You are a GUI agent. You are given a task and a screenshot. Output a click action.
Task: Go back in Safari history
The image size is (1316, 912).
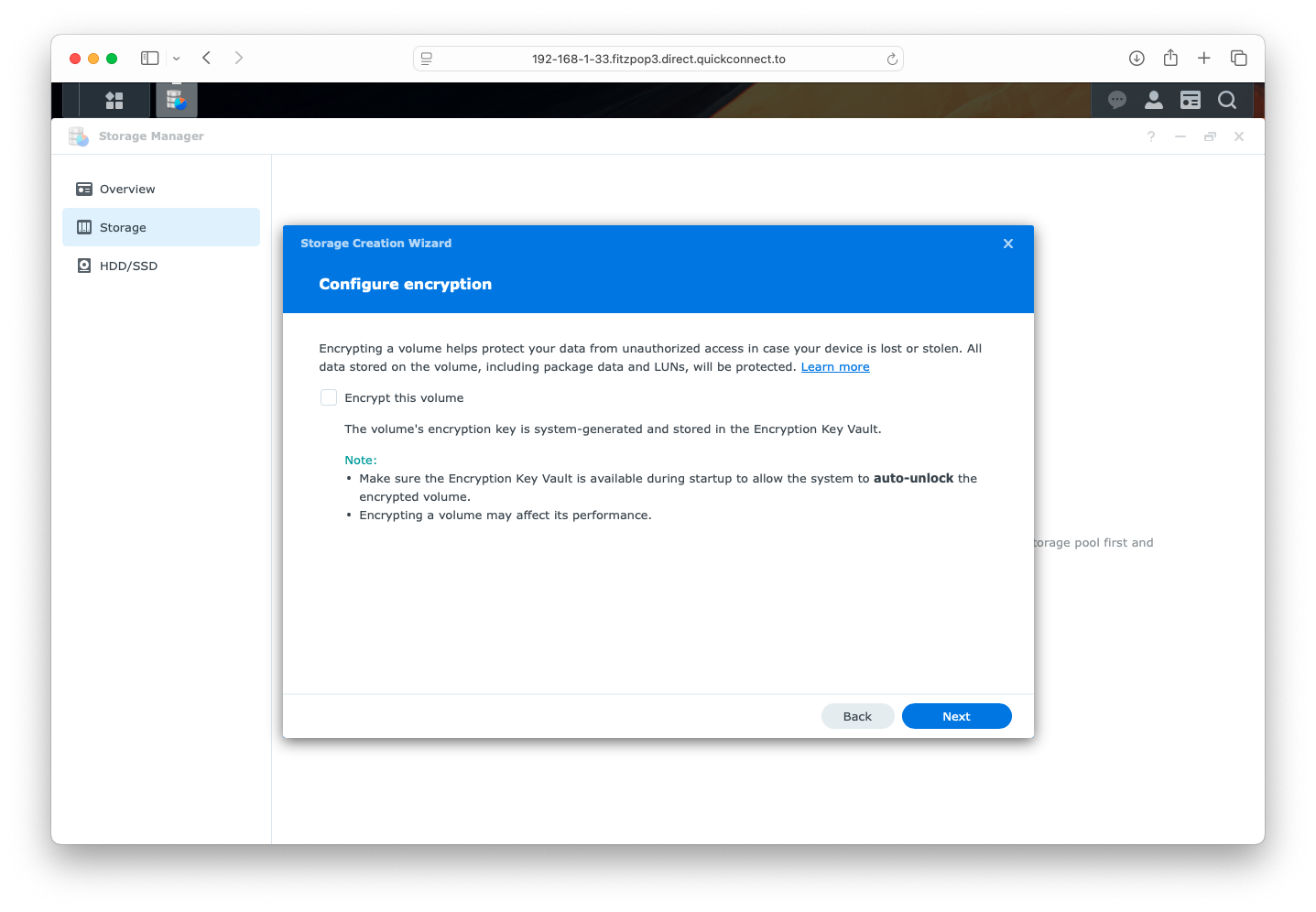pyautogui.click(x=207, y=58)
